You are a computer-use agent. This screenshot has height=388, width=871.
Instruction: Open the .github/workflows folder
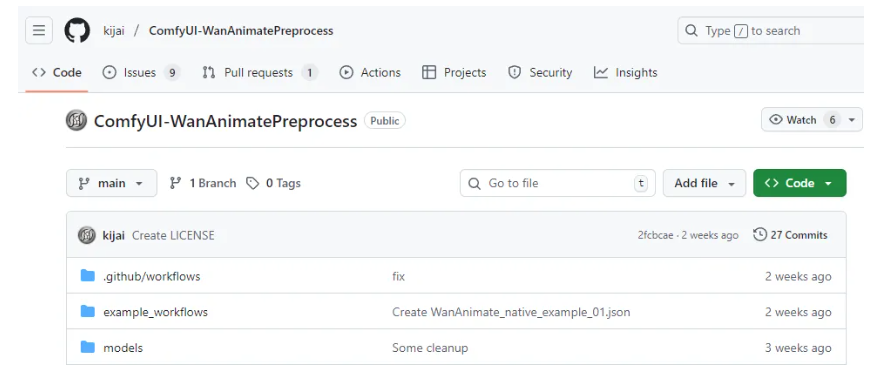pos(152,276)
